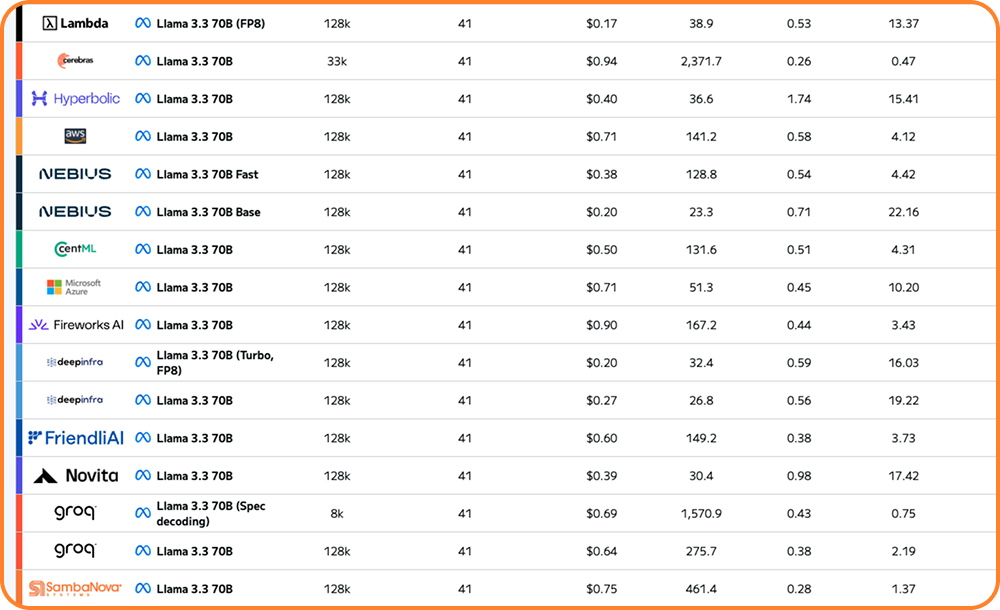Open the Cerebras logo
The image size is (1000, 610).
pyautogui.click(x=76, y=61)
